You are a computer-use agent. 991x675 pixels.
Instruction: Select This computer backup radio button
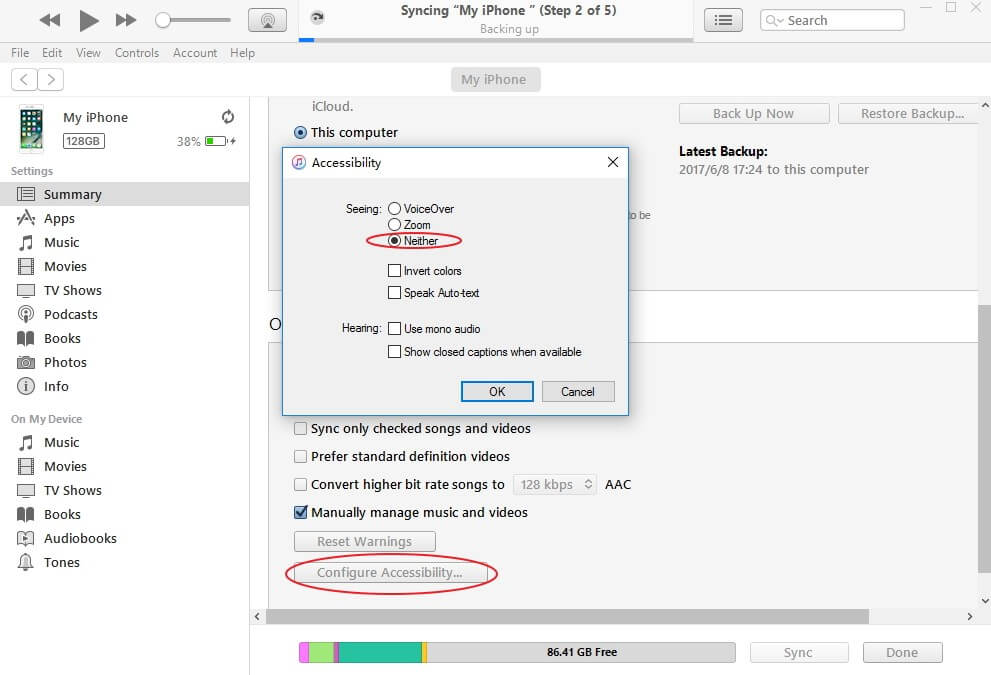(301, 133)
